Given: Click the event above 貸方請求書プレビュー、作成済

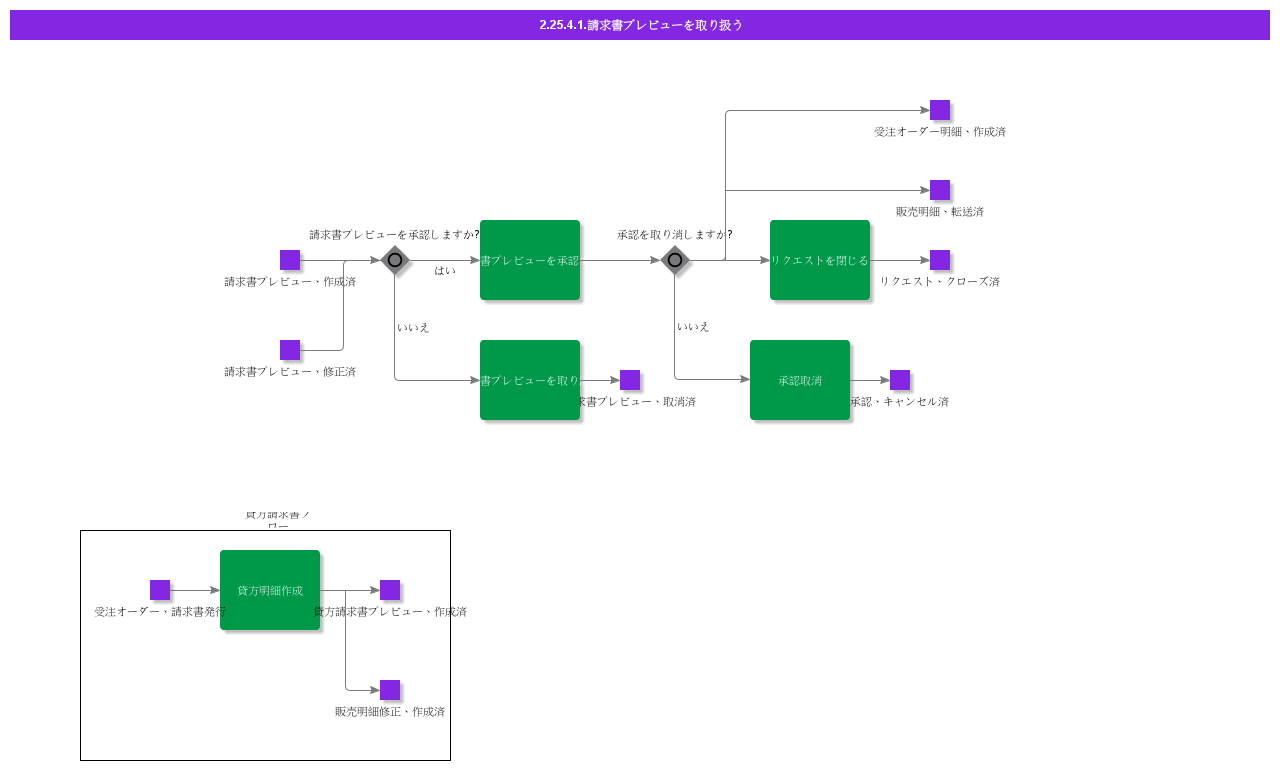Looking at the screenshot, I should point(390,590).
